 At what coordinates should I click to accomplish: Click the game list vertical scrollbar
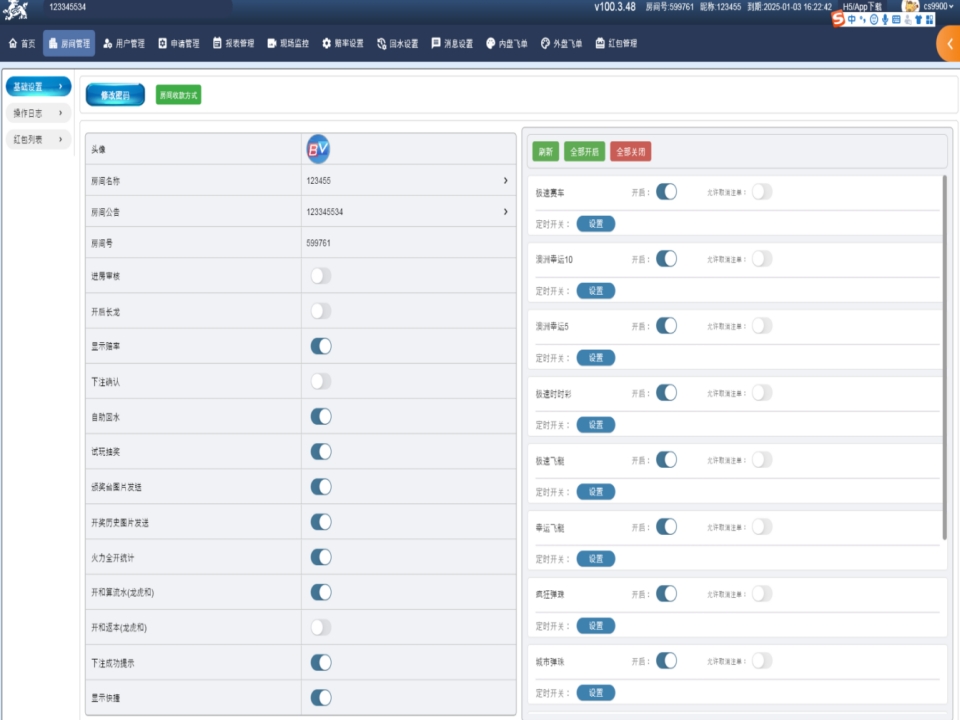[x=945, y=358]
